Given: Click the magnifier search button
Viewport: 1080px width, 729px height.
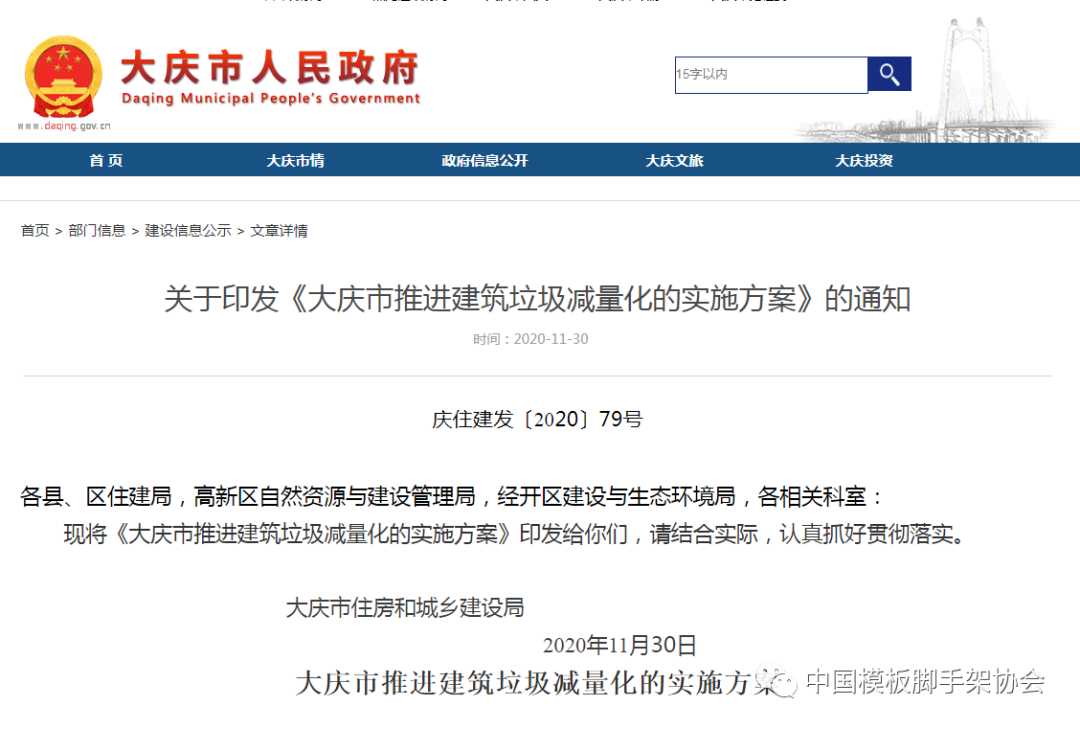Looking at the screenshot, I should click(889, 74).
